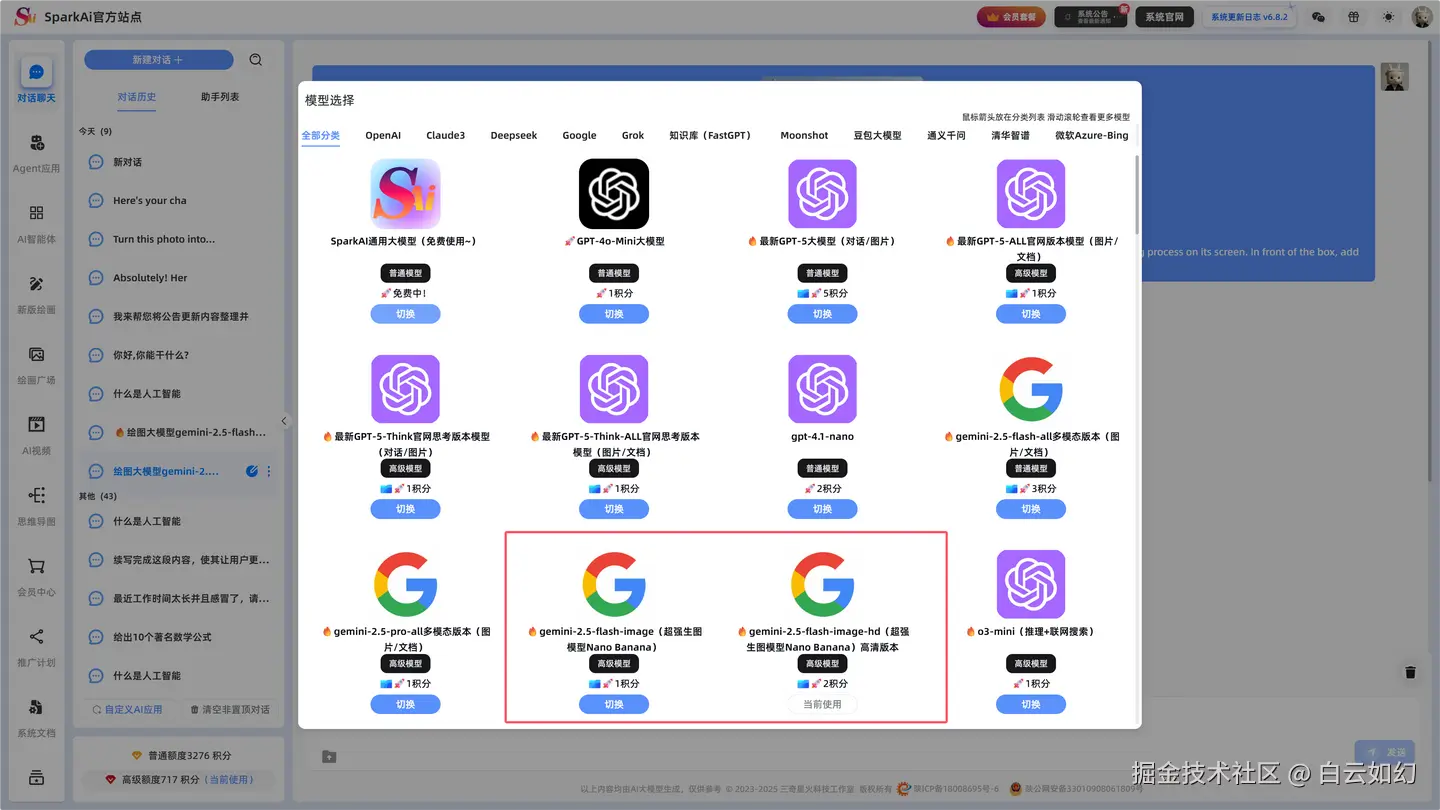
Task: Select the Deepseek category tab
Action: pos(514,135)
